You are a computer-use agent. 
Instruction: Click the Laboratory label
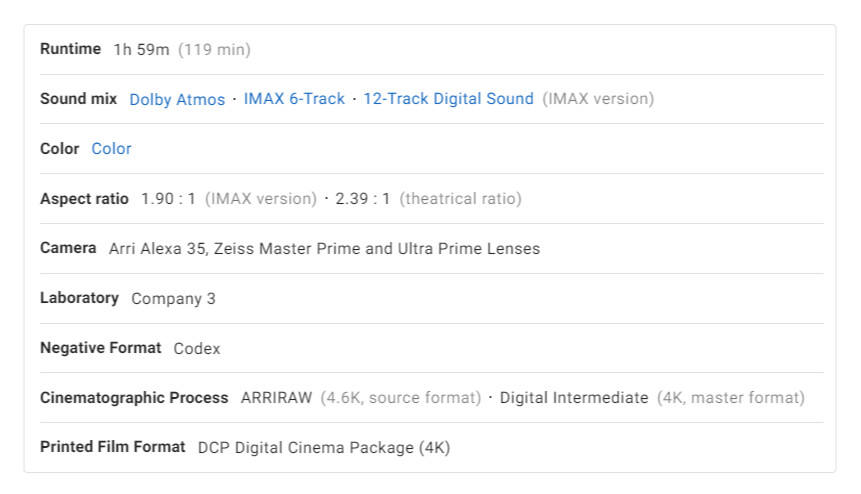click(x=79, y=298)
